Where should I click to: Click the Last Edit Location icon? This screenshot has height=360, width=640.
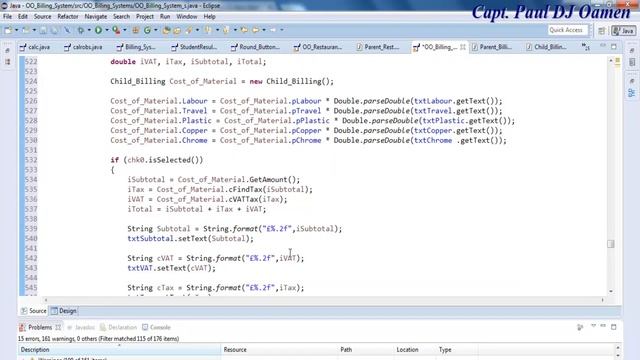(x=244, y=30)
